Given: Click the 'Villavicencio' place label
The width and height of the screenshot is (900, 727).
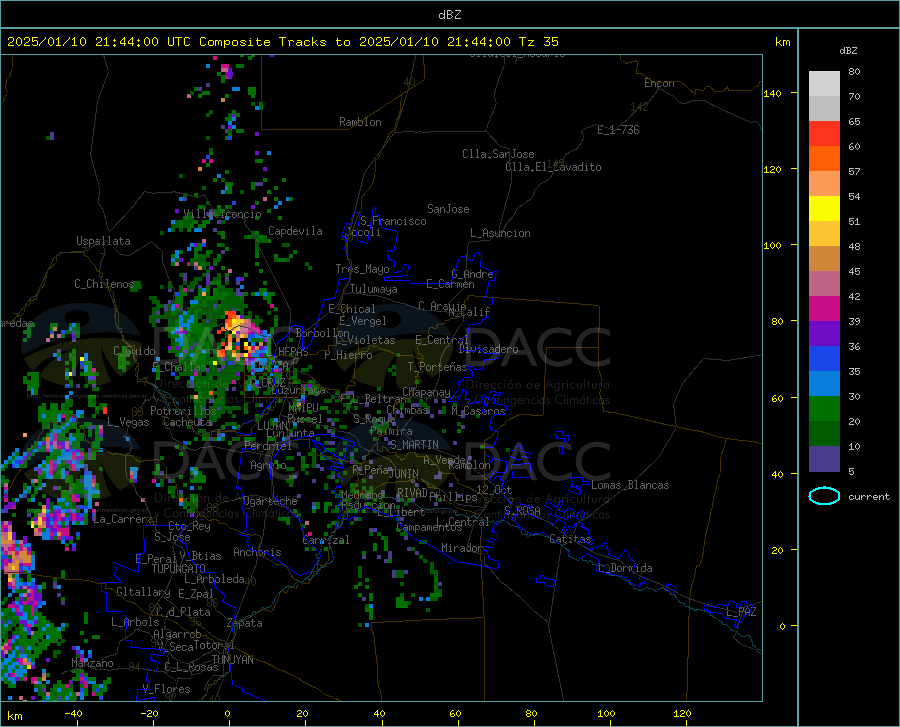Looking at the screenshot, I should coord(223,214).
